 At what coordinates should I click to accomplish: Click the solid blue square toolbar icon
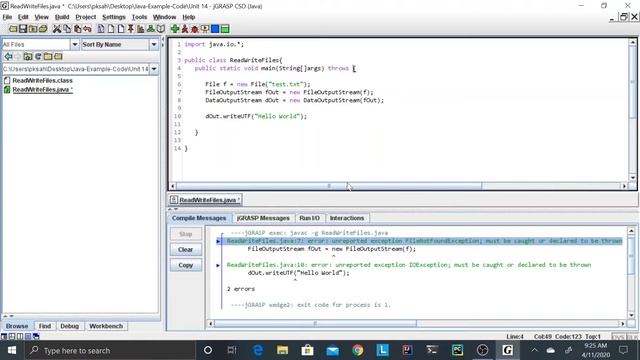(x=215, y=29)
